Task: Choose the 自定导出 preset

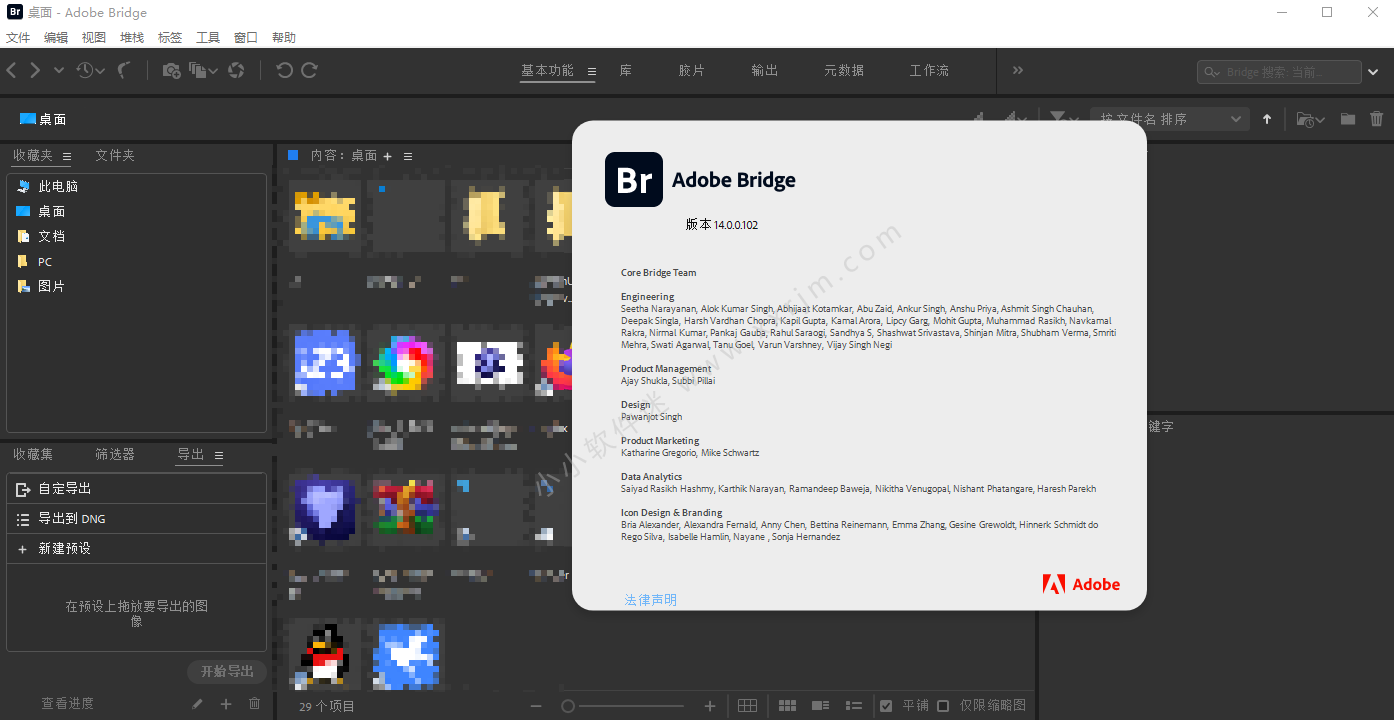Action: 137,489
